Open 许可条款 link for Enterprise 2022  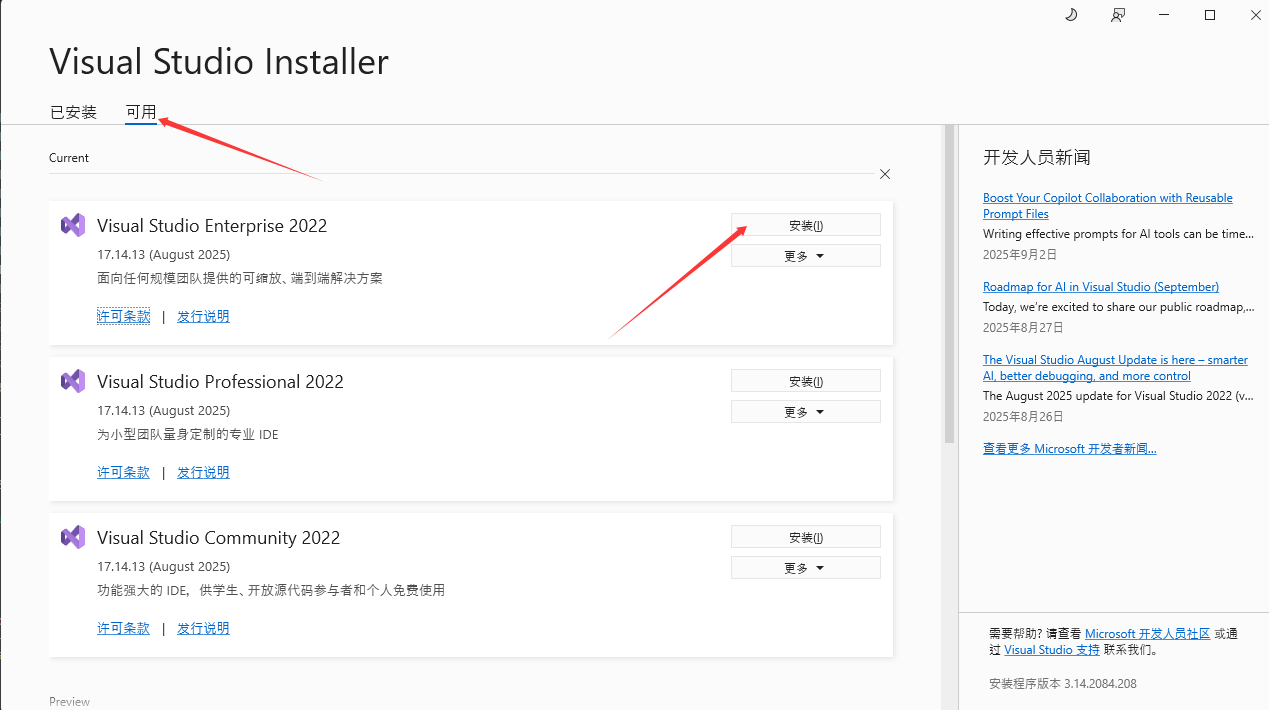(123, 316)
